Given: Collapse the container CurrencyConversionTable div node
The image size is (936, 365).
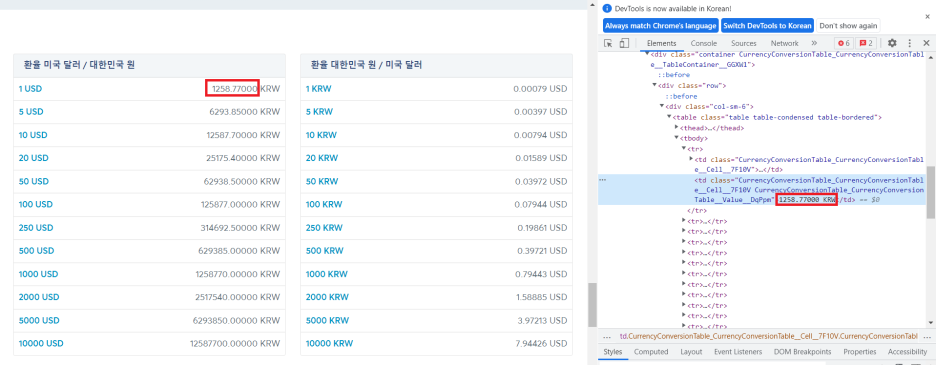Looking at the screenshot, I should coord(646,54).
